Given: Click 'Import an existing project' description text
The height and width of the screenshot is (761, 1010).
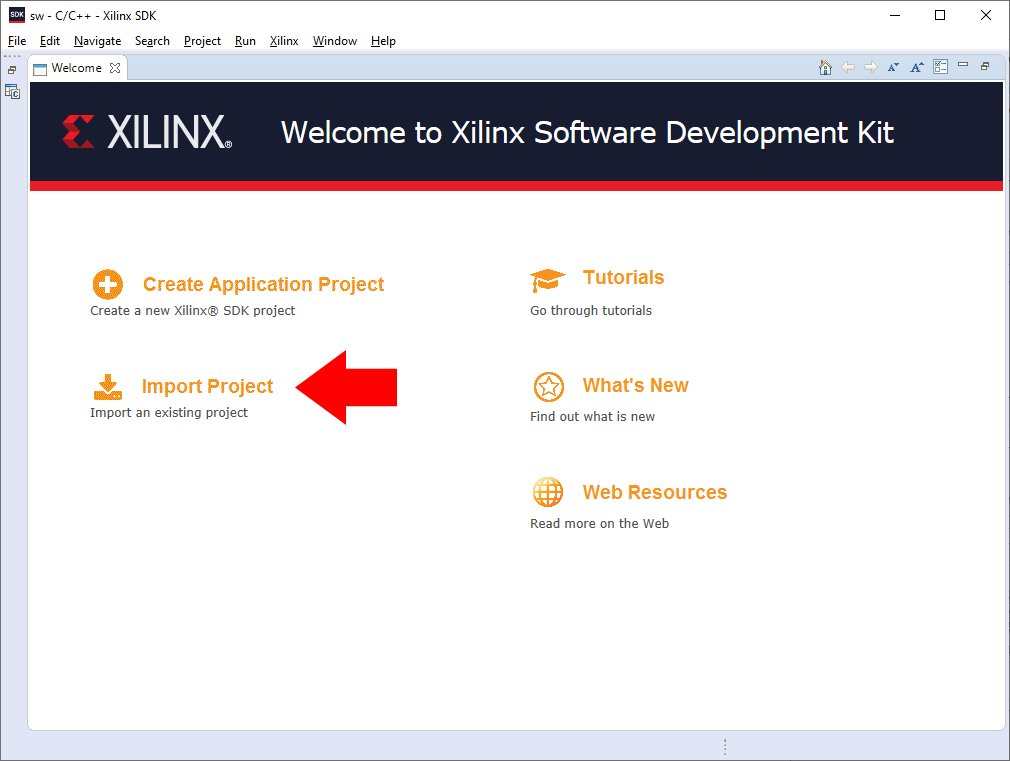Looking at the screenshot, I should pos(169,412).
